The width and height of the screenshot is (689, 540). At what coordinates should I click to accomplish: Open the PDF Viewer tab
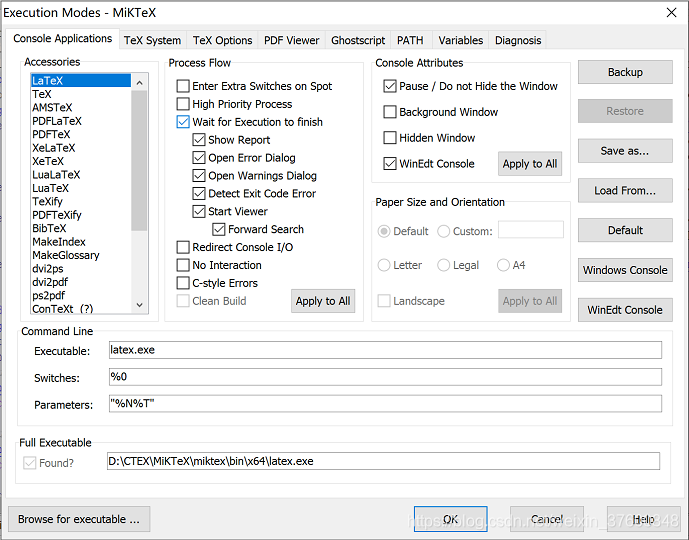point(291,40)
